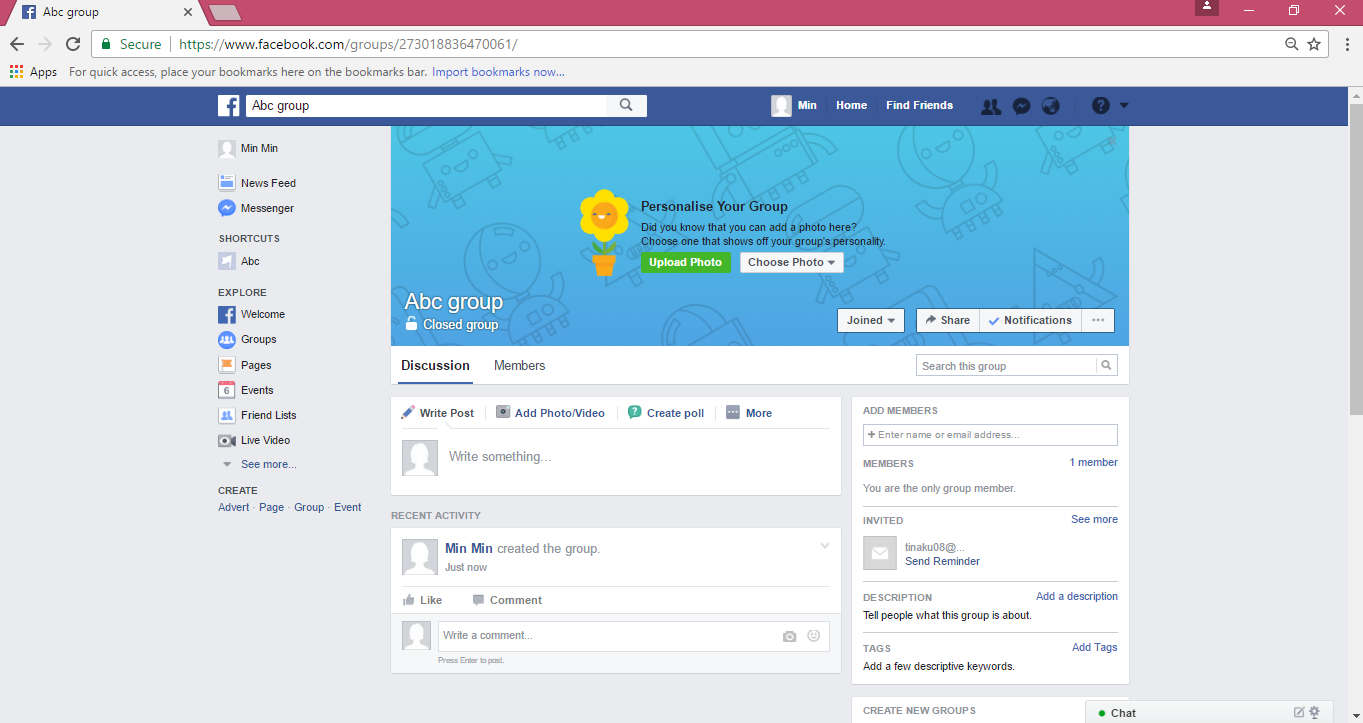Click the Facebook logo in the header
1363x723 pixels.
(x=229, y=106)
